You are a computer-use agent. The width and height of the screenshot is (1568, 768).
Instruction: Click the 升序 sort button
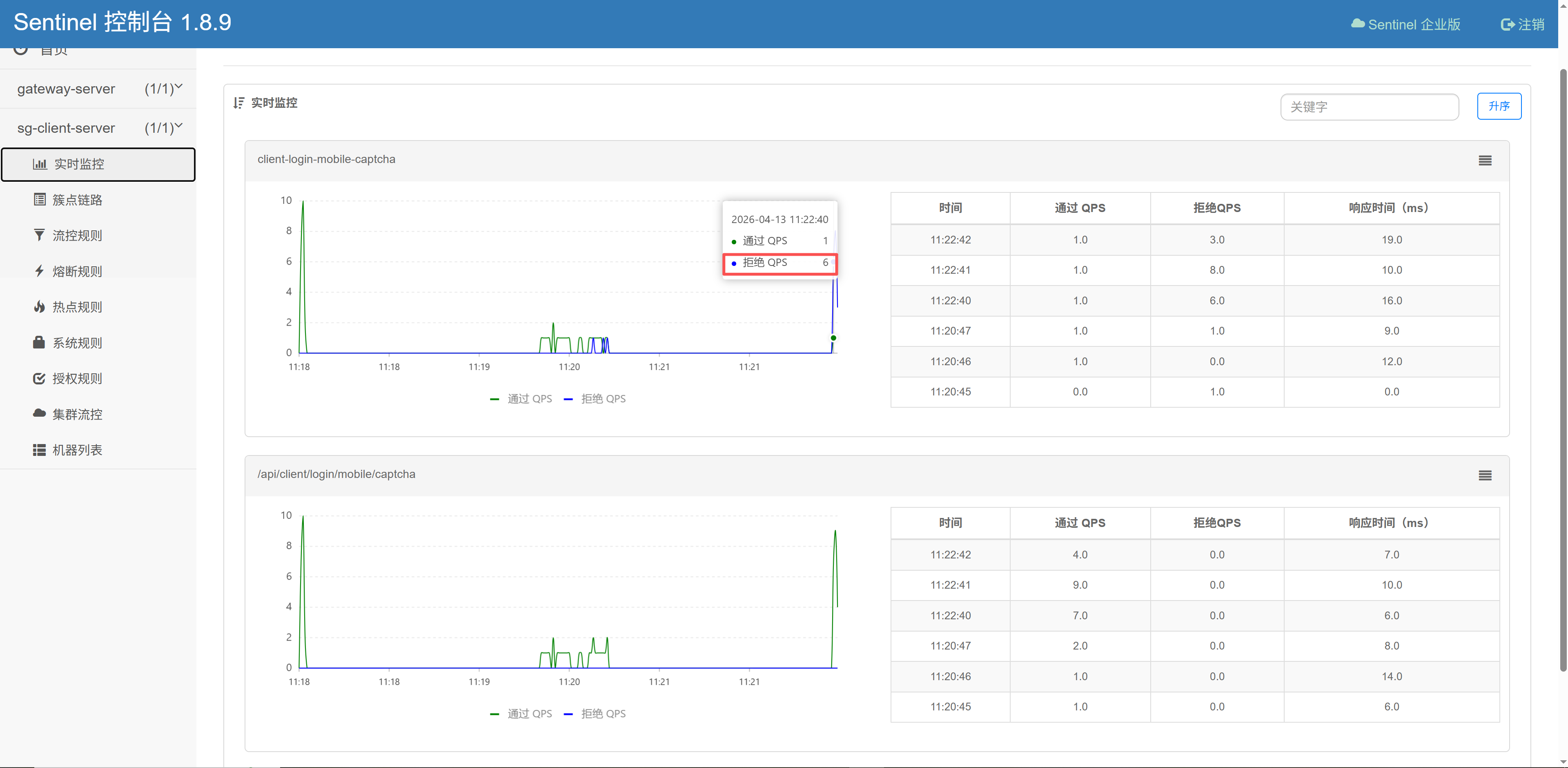coord(1499,107)
